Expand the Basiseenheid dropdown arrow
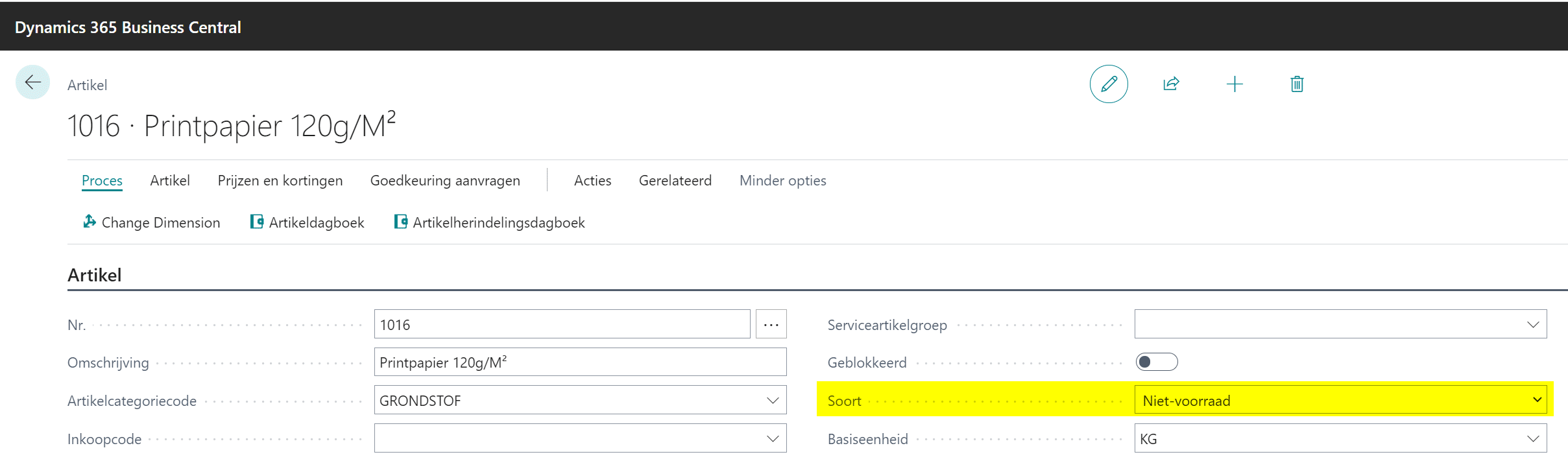 pos(1533,438)
